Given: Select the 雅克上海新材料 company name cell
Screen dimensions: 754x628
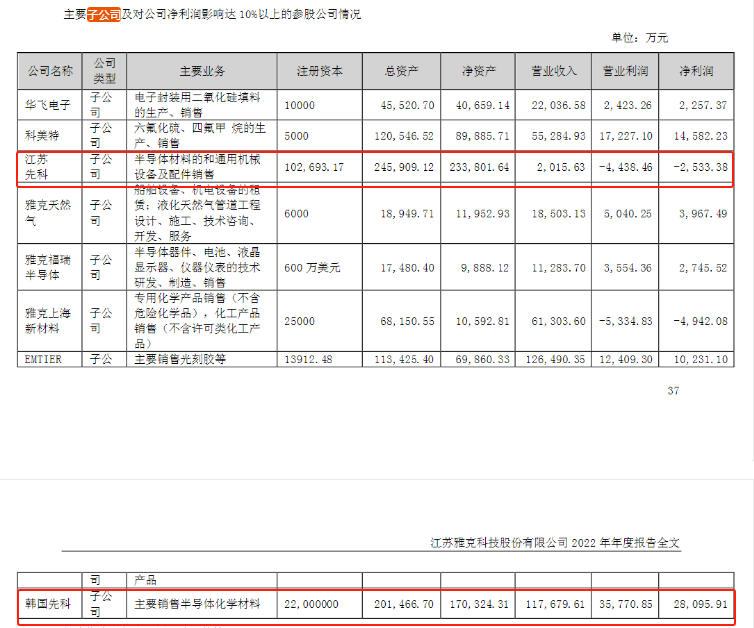Looking at the screenshot, I should [48, 321].
